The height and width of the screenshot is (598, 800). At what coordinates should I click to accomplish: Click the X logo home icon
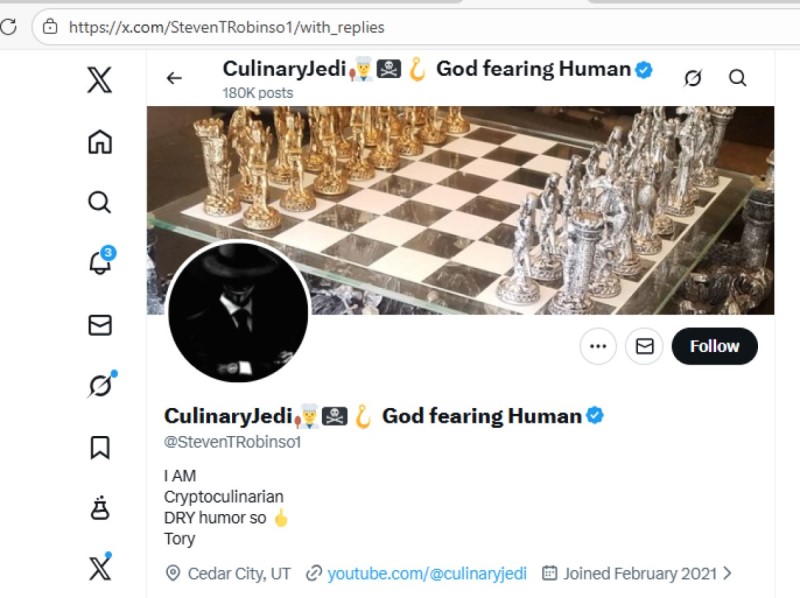click(99, 79)
